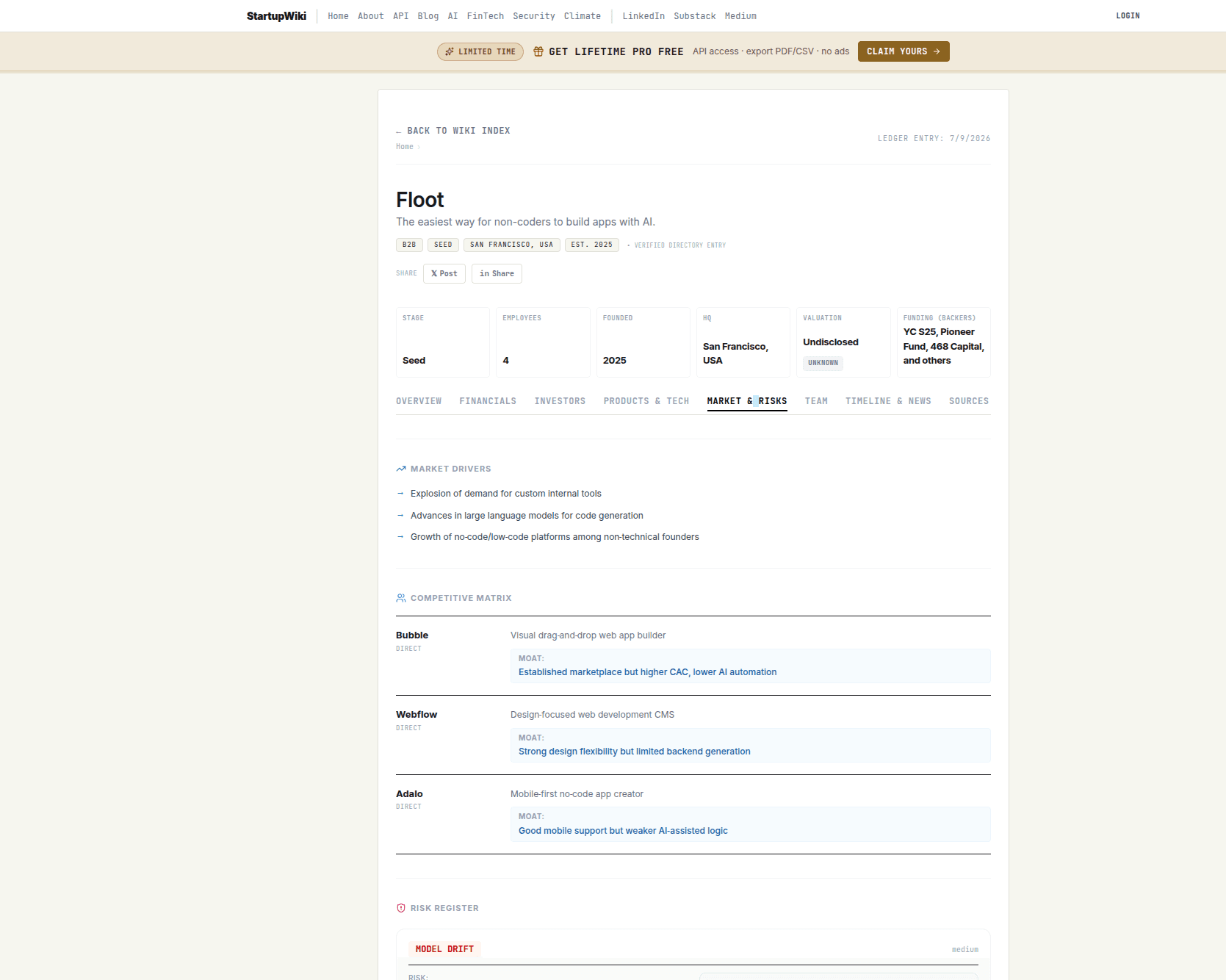Switch to the OVERVIEW tab
The image size is (1226, 980).
[419, 401]
